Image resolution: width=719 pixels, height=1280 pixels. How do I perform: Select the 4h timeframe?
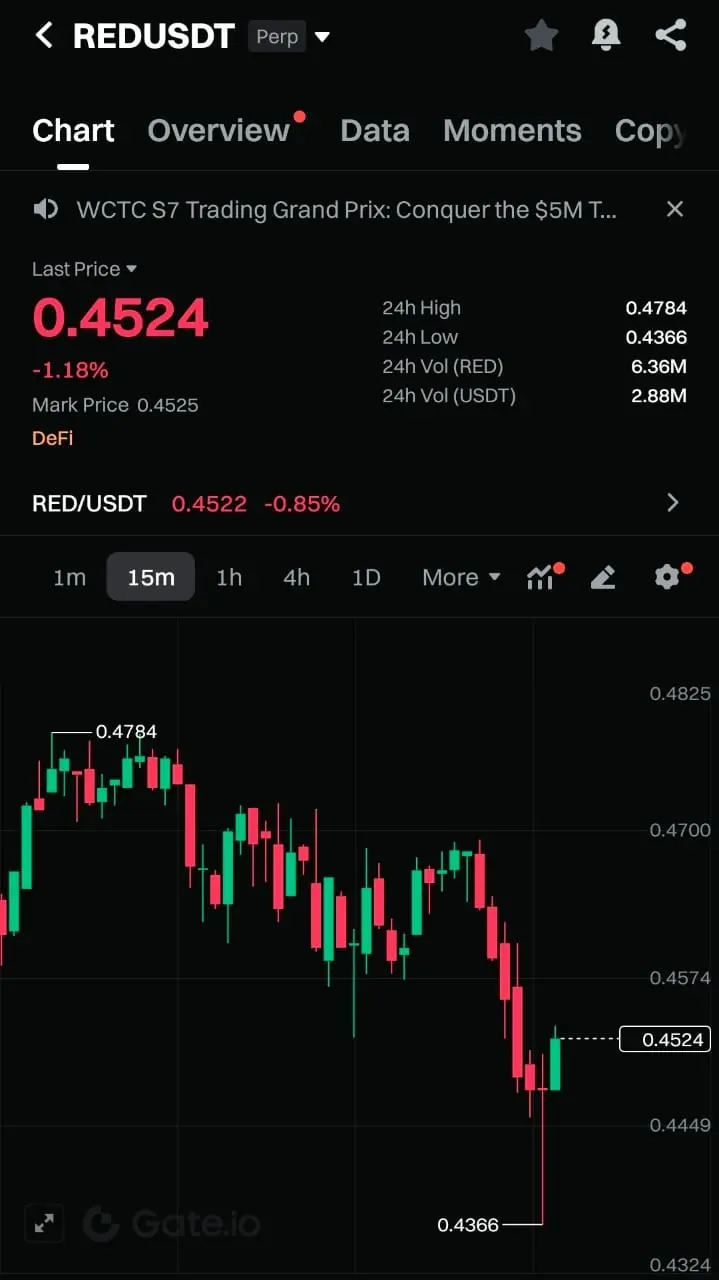(296, 577)
